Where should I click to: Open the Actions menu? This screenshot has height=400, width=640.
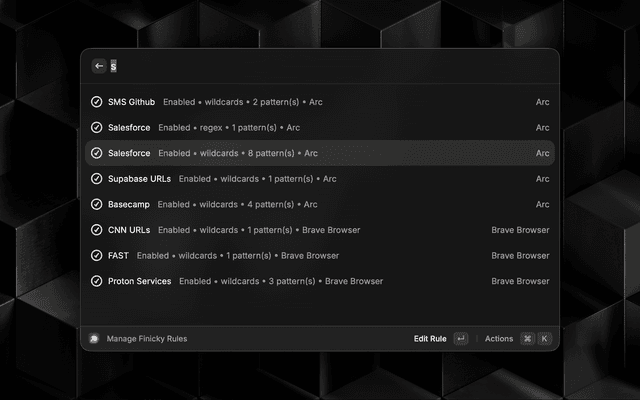(499, 339)
